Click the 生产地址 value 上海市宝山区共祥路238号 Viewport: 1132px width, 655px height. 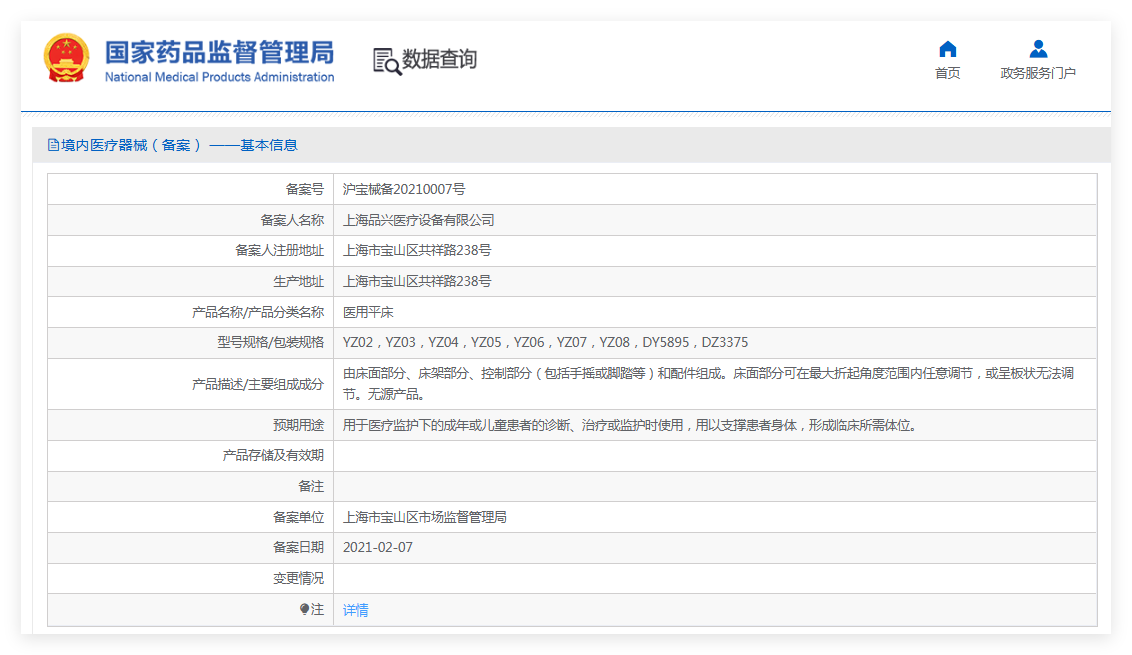417,282
